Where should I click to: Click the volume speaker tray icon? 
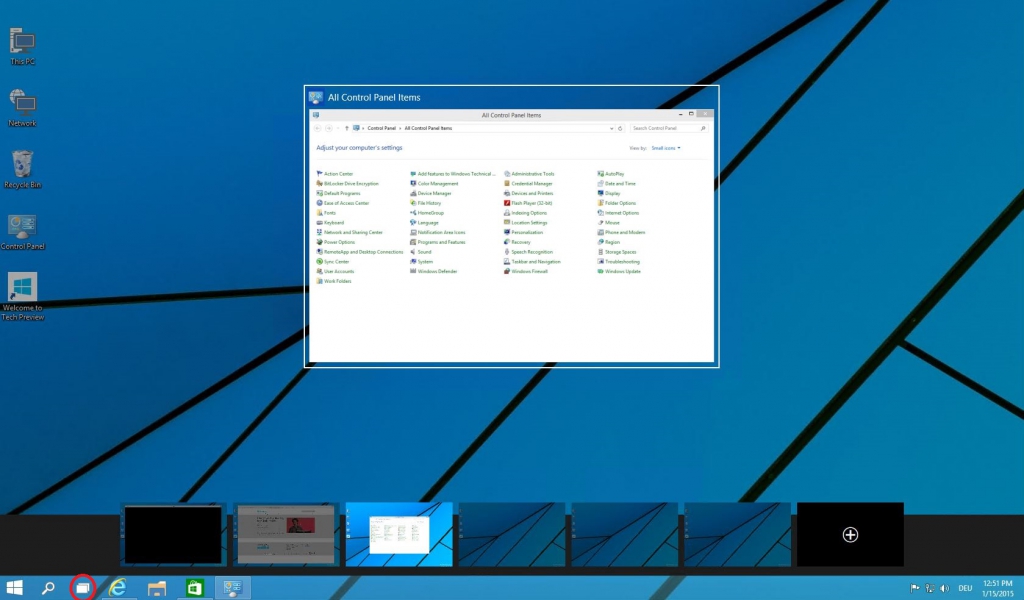click(945, 588)
